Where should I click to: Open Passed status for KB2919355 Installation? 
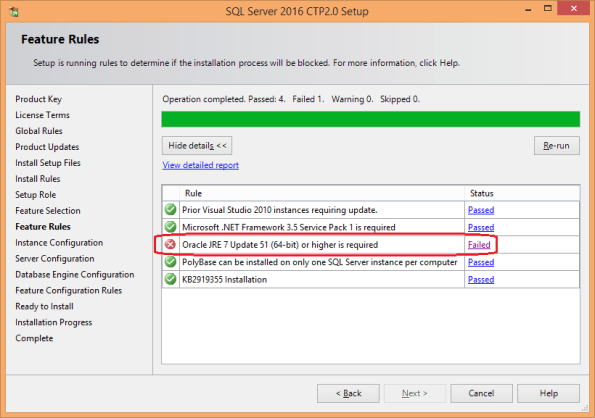click(x=481, y=280)
